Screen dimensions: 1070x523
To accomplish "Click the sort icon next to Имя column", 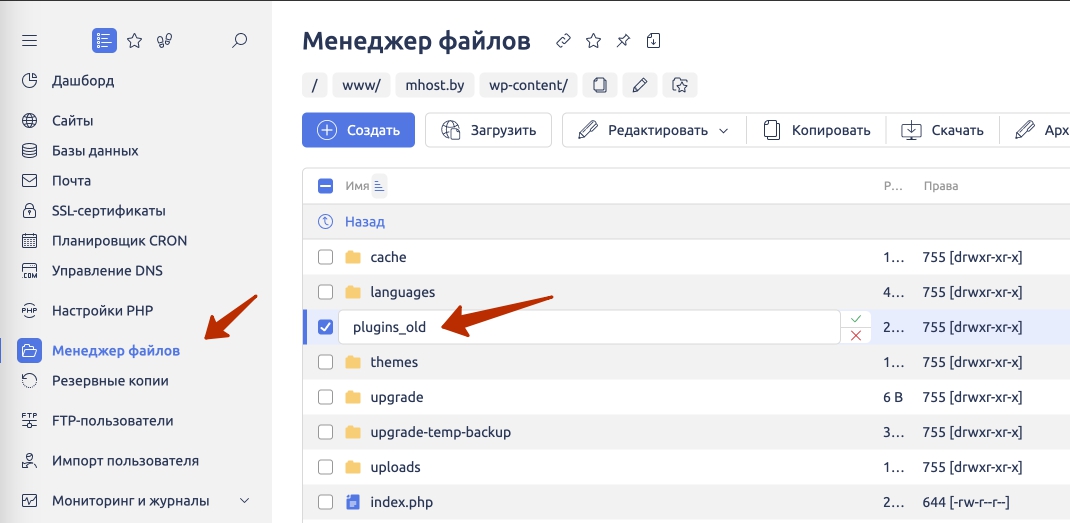I will point(379,186).
